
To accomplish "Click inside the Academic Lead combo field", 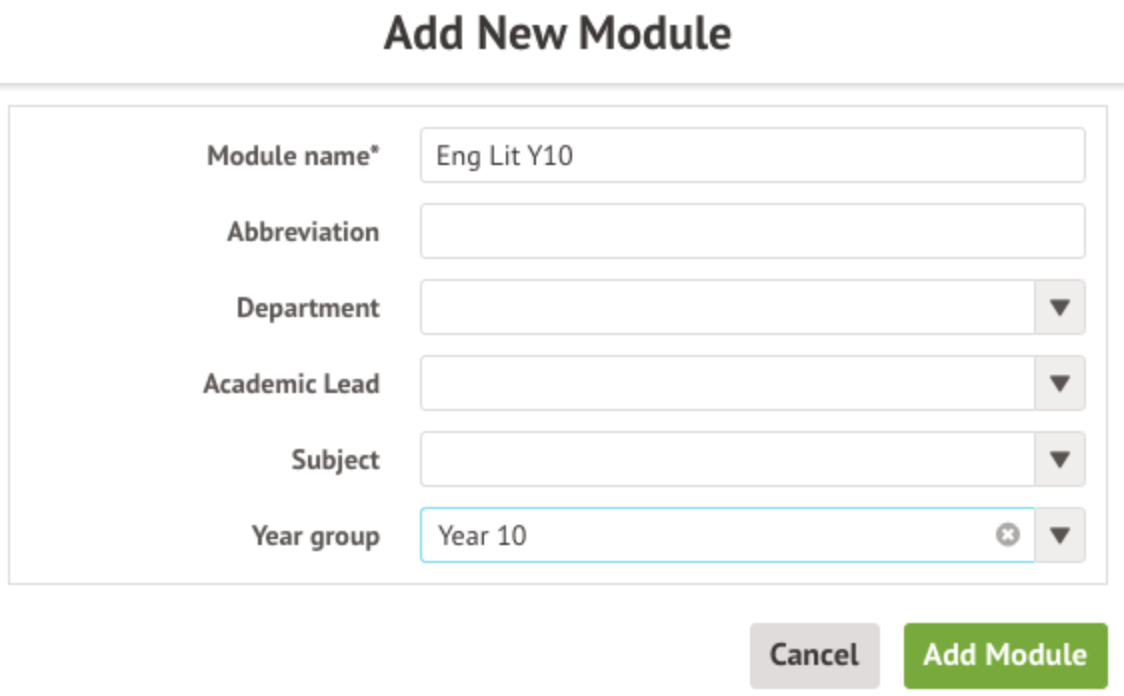I will point(727,384).
